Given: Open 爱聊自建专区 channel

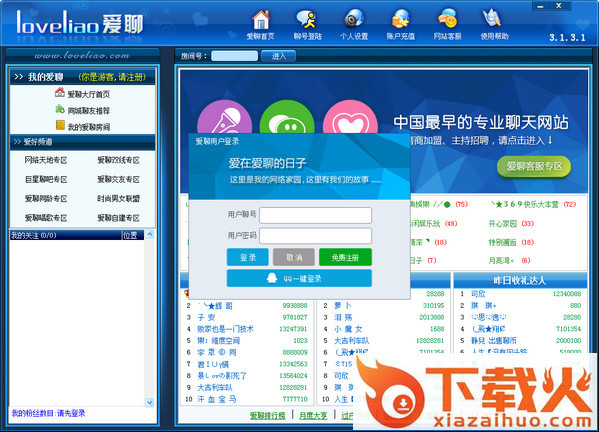Looking at the screenshot, I should 118,218.
